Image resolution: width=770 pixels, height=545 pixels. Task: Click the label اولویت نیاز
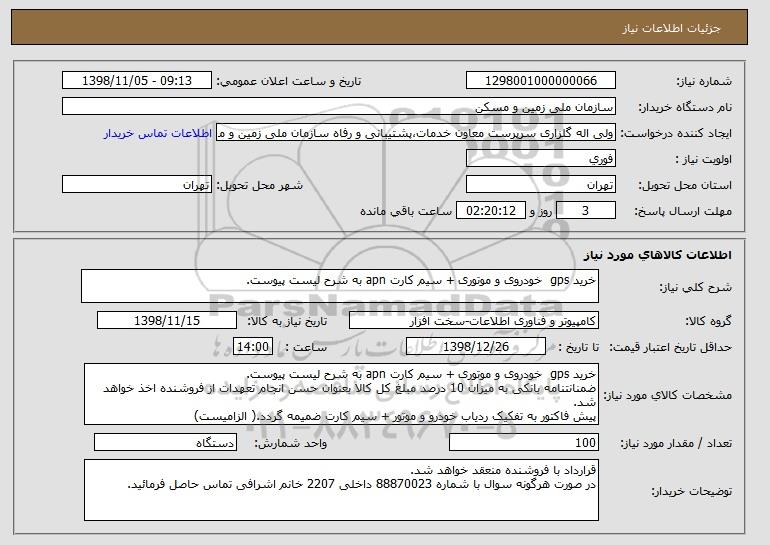tap(703, 159)
